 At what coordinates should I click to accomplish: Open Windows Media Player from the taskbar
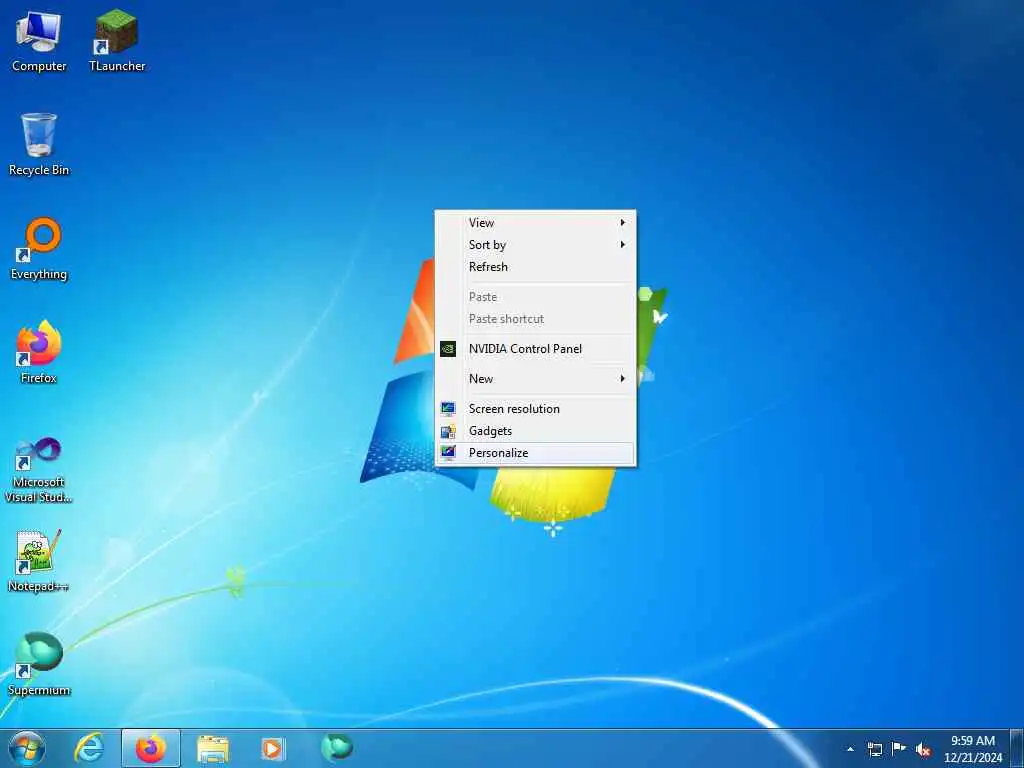click(x=272, y=748)
